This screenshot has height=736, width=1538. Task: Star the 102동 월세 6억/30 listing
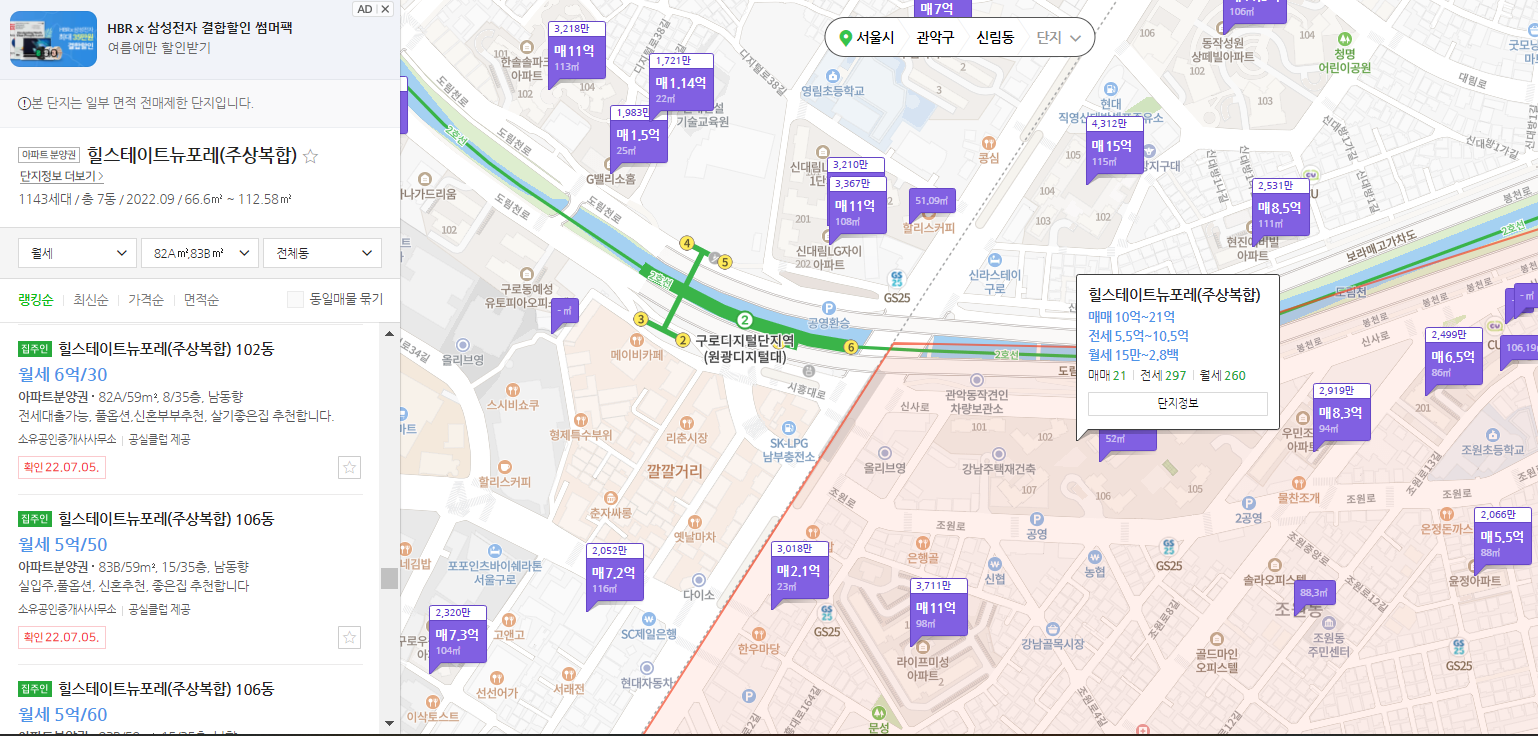(x=349, y=467)
